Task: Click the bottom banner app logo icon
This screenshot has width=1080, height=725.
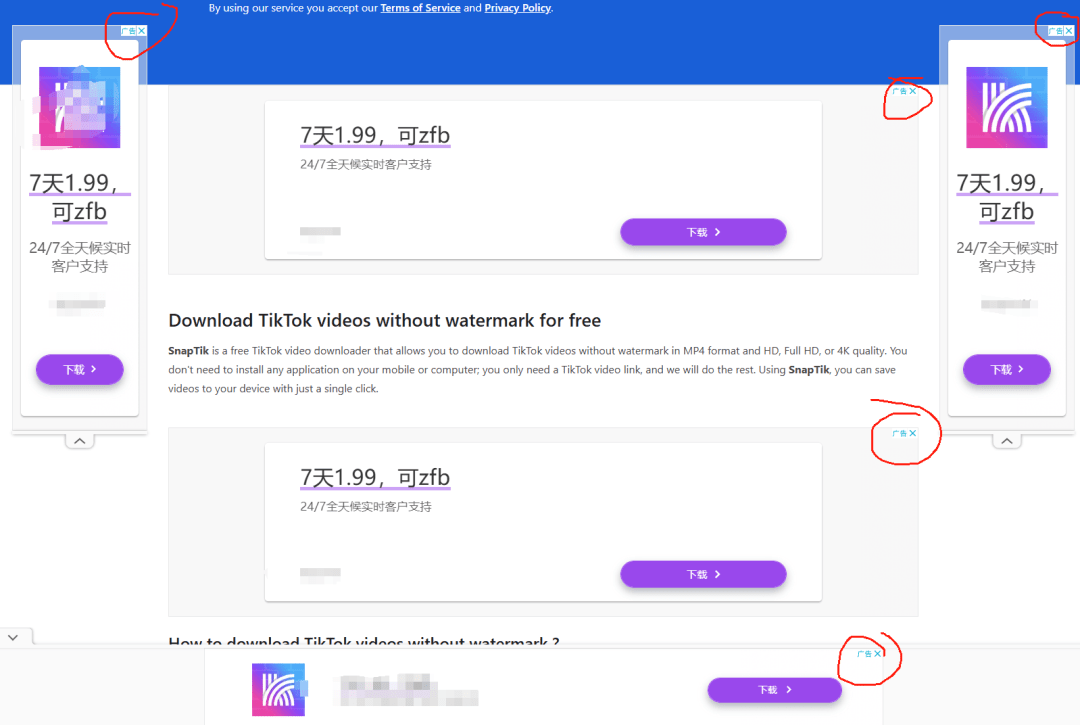Action: (x=278, y=689)
